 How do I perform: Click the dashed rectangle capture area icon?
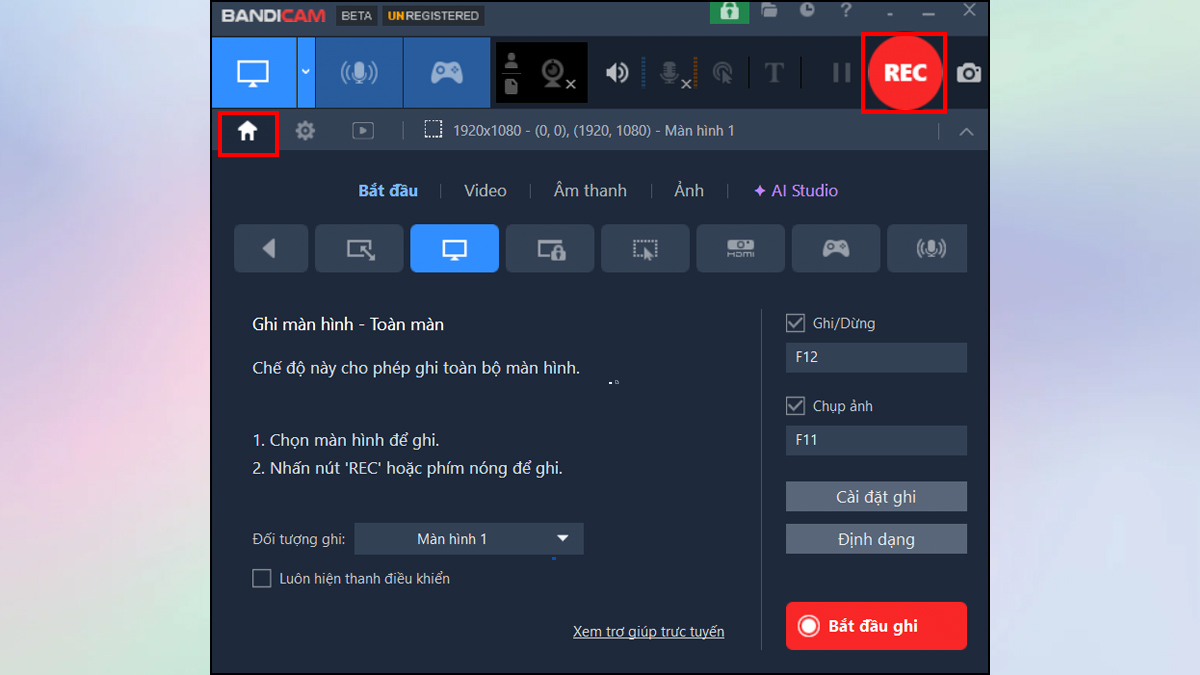pos(433,130)
